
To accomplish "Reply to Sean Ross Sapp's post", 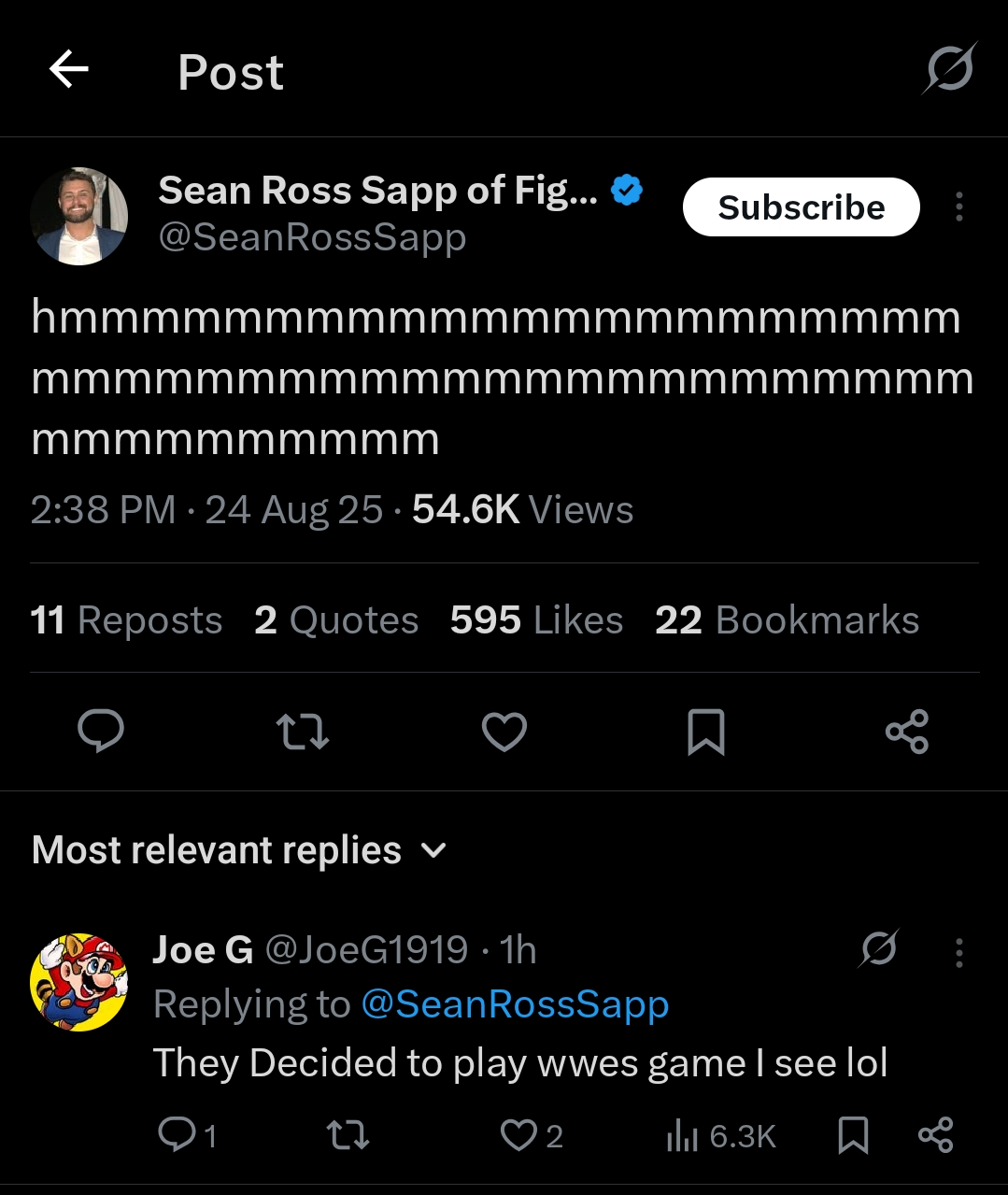I will tap(101, 731).
